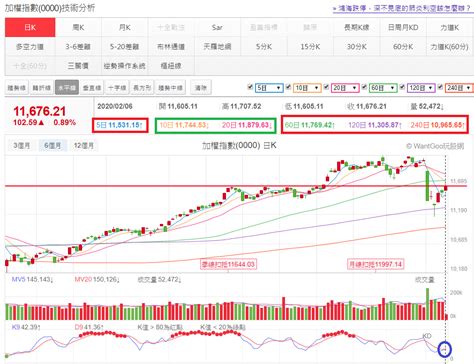474x364 pixels.
Task: Open the 力道K(60分) tab
Action: [449, 47]
